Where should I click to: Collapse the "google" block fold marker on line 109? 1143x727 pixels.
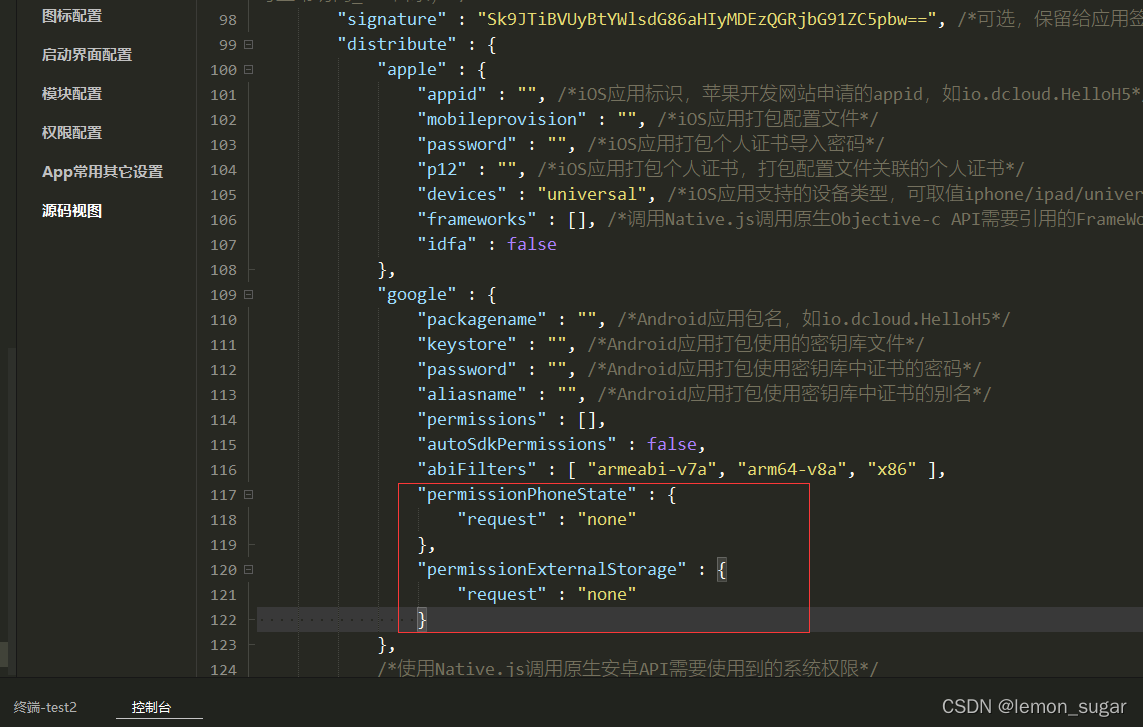249,295
